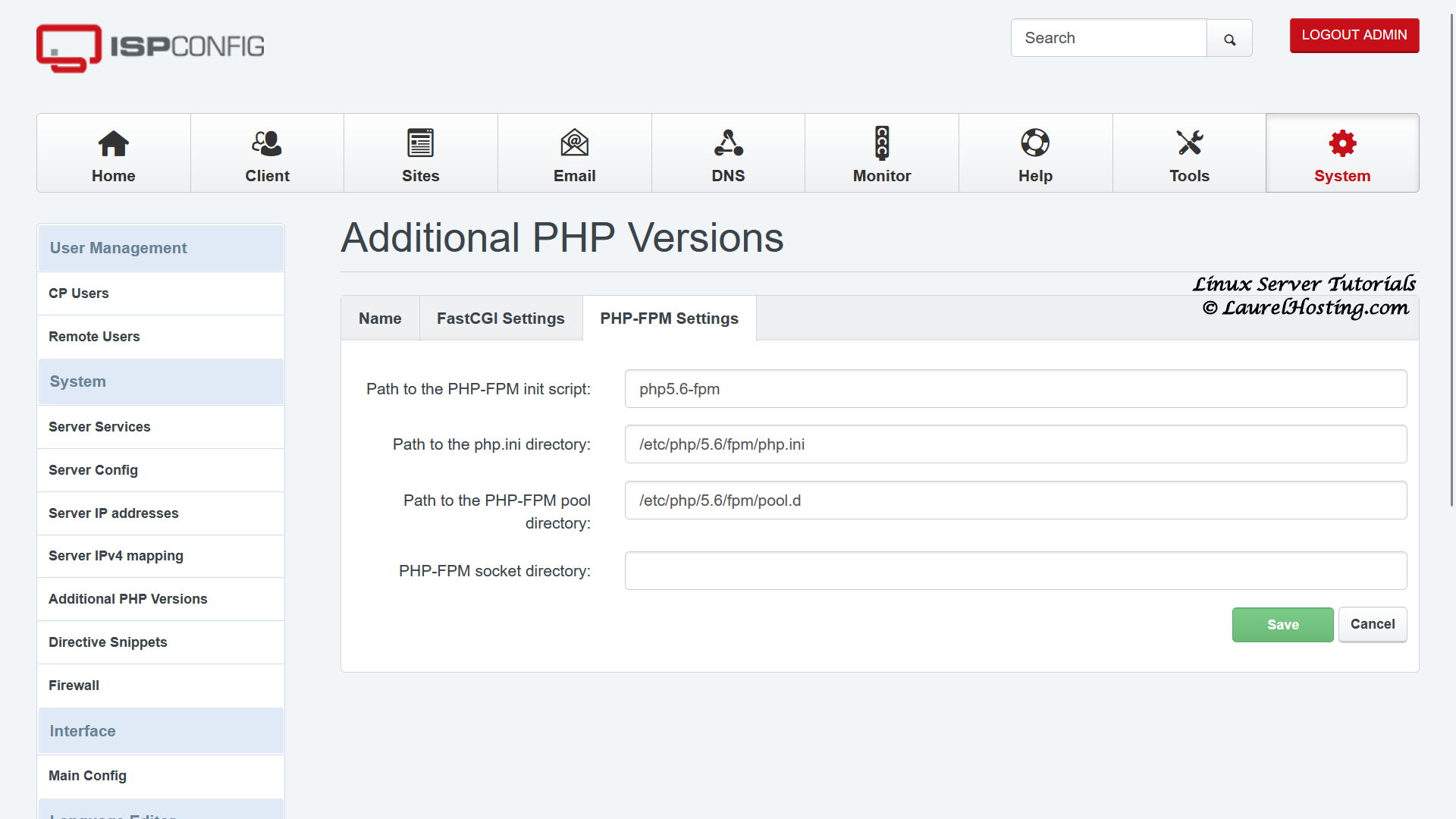Open Server Services in sidebar
This screenshot has width=1456, height=819.
pos(161,427)
